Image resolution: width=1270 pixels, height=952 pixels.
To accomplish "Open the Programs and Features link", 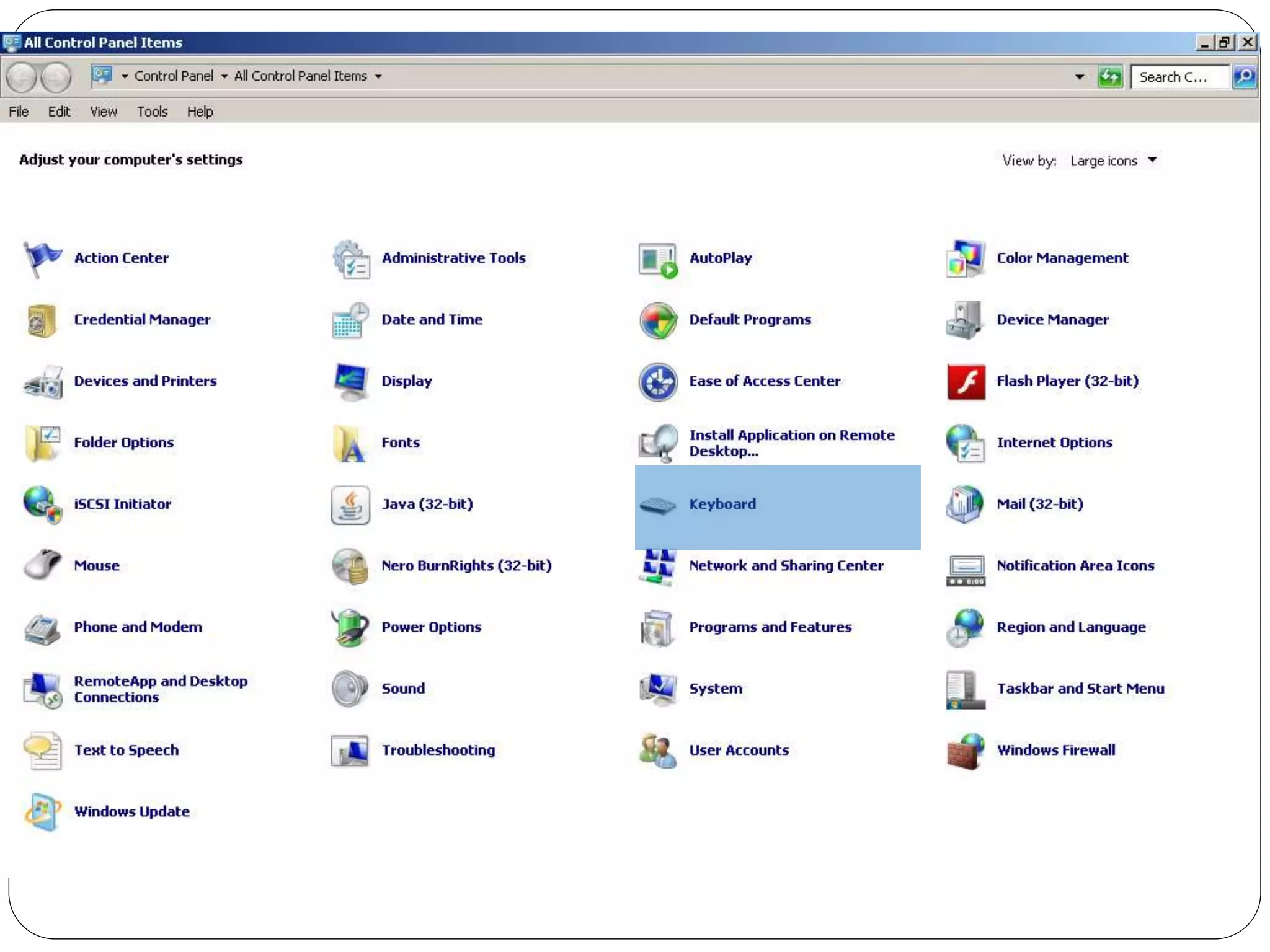I will click(x=770, y=627).
